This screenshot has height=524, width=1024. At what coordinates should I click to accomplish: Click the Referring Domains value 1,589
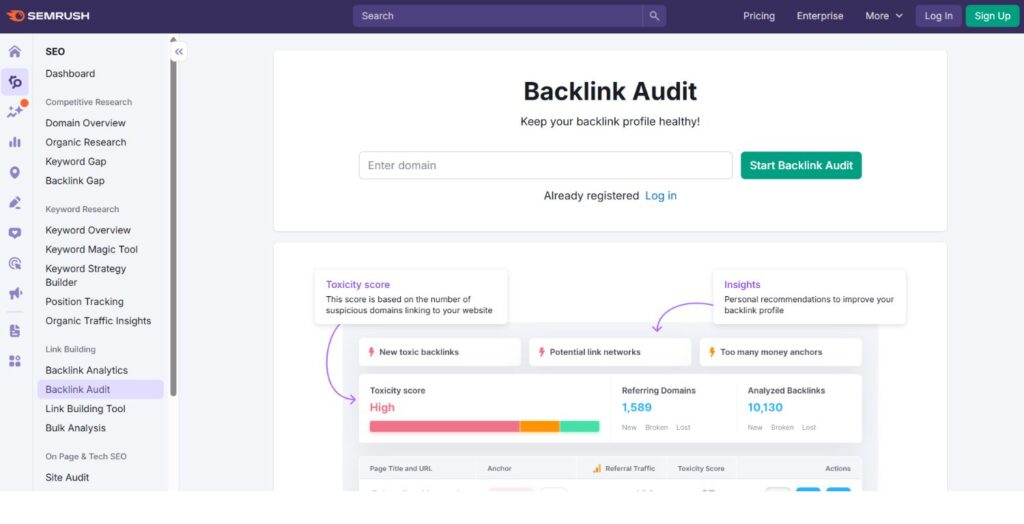click(636, 407)
